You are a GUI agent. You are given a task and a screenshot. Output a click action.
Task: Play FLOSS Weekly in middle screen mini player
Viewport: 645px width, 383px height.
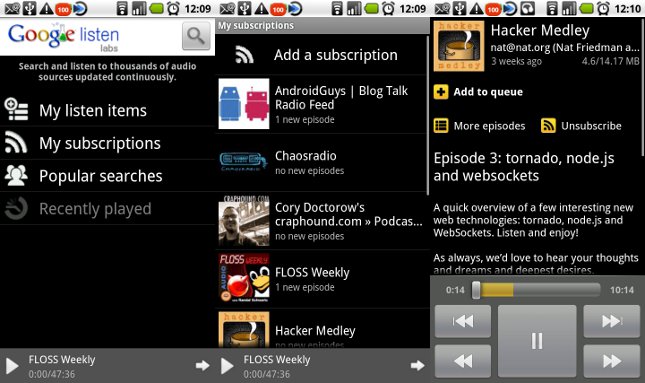tap(227, 366)
